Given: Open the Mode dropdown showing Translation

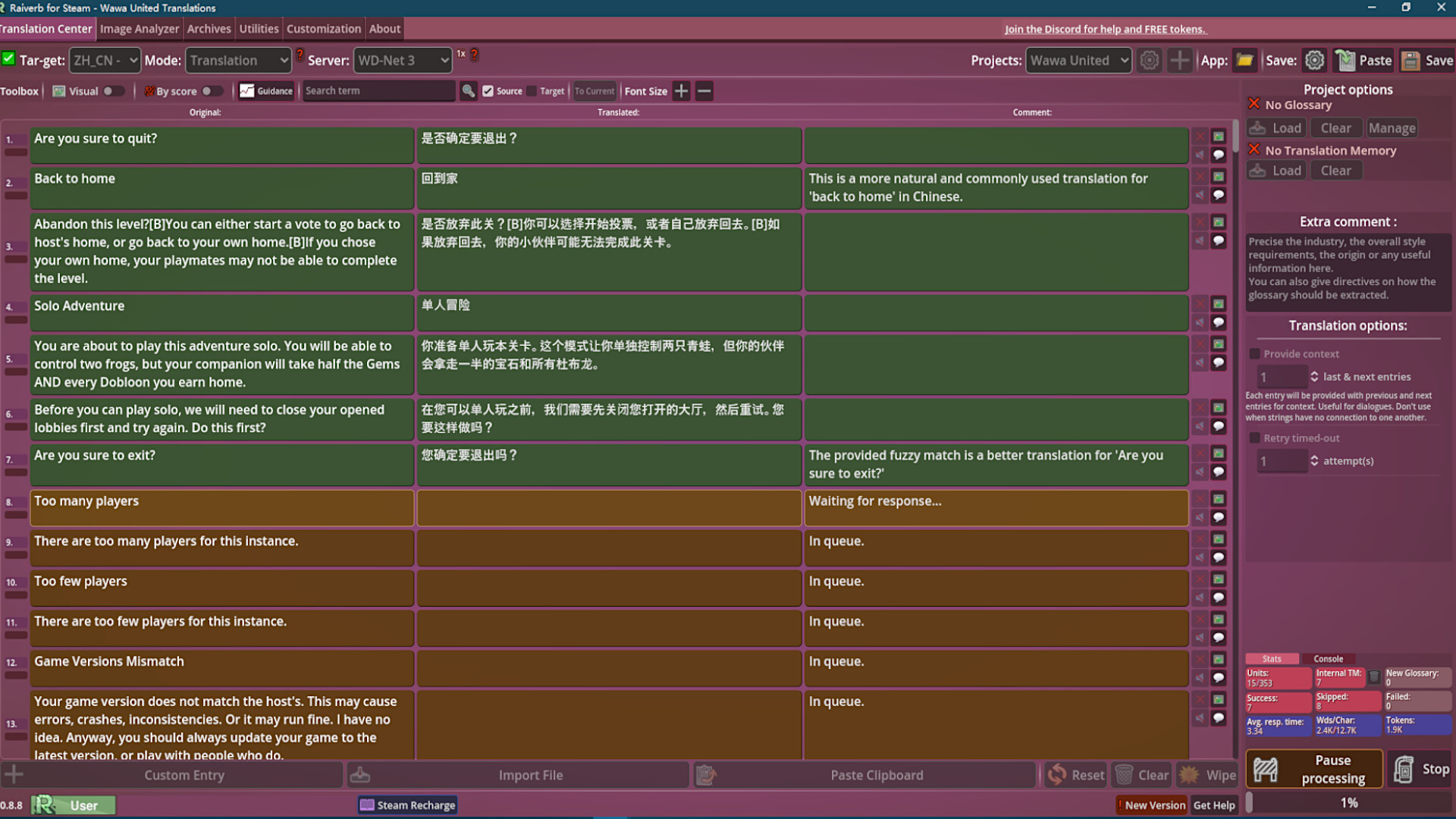Looking at the screenshot, I should [238, 60].
